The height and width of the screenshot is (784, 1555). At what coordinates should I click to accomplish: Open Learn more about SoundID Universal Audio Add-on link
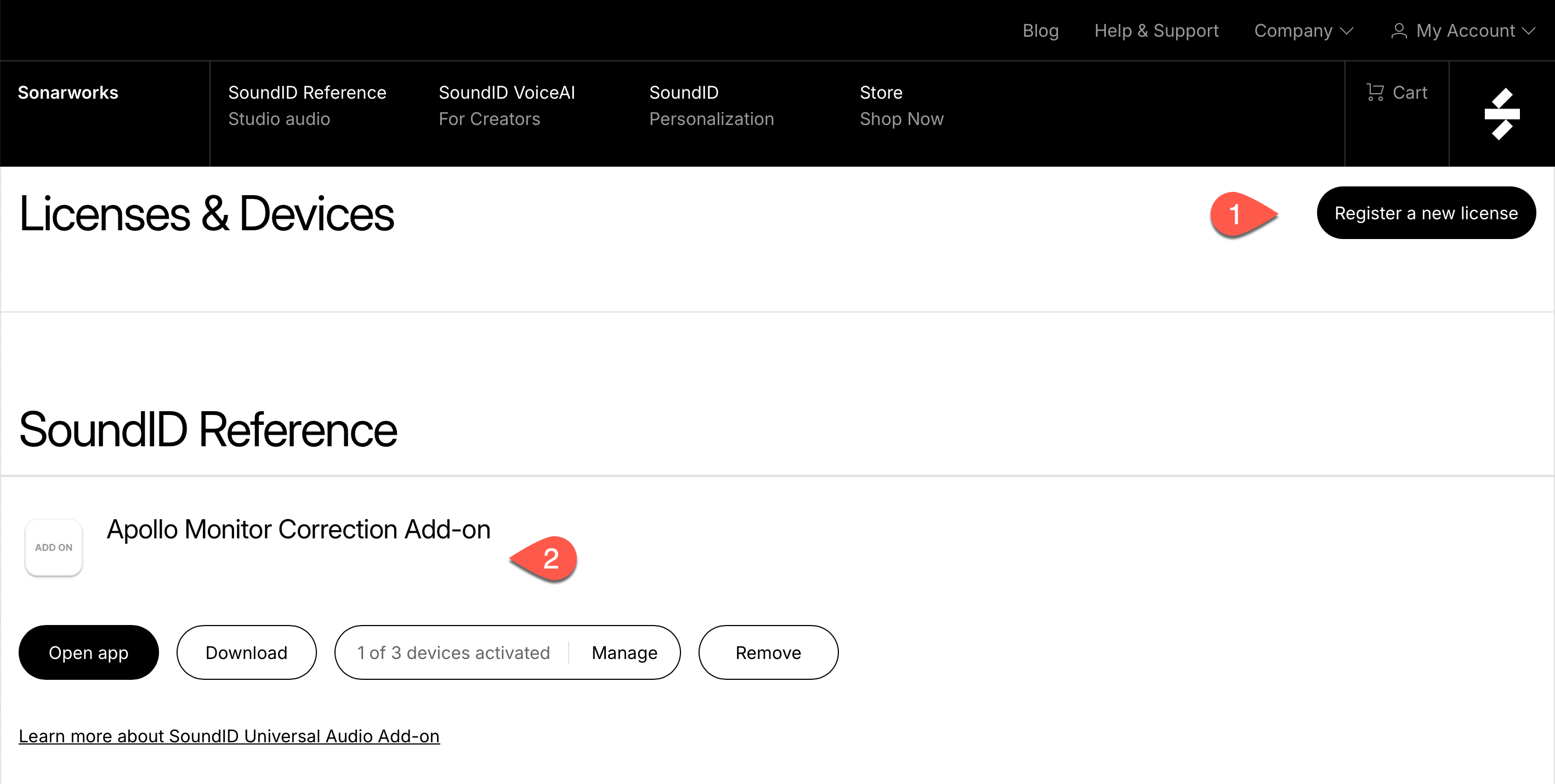tap(229, 736)
